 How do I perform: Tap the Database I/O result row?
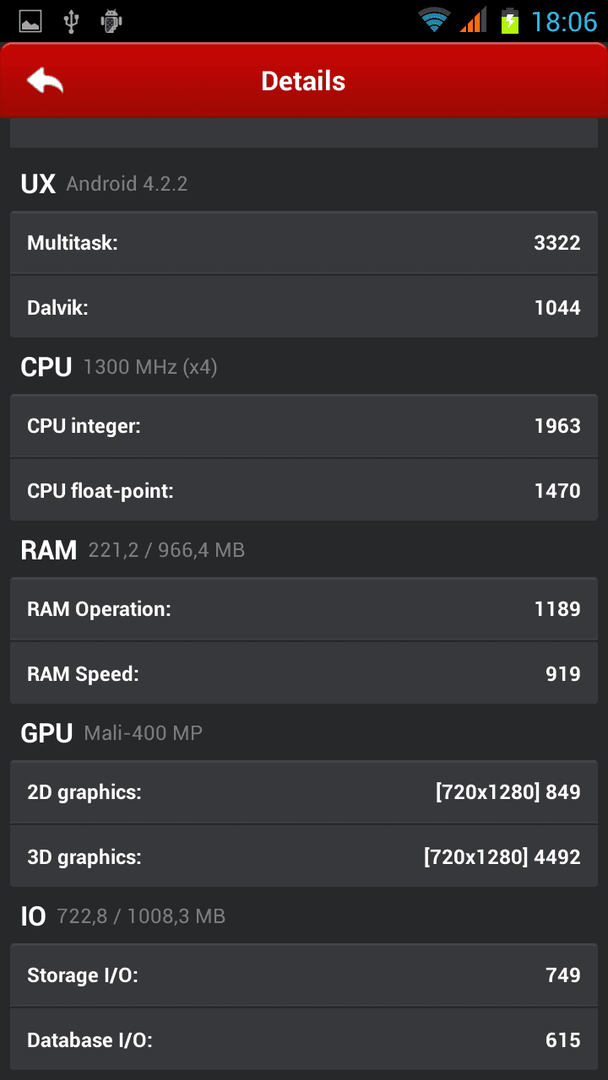pos(304,1039)
